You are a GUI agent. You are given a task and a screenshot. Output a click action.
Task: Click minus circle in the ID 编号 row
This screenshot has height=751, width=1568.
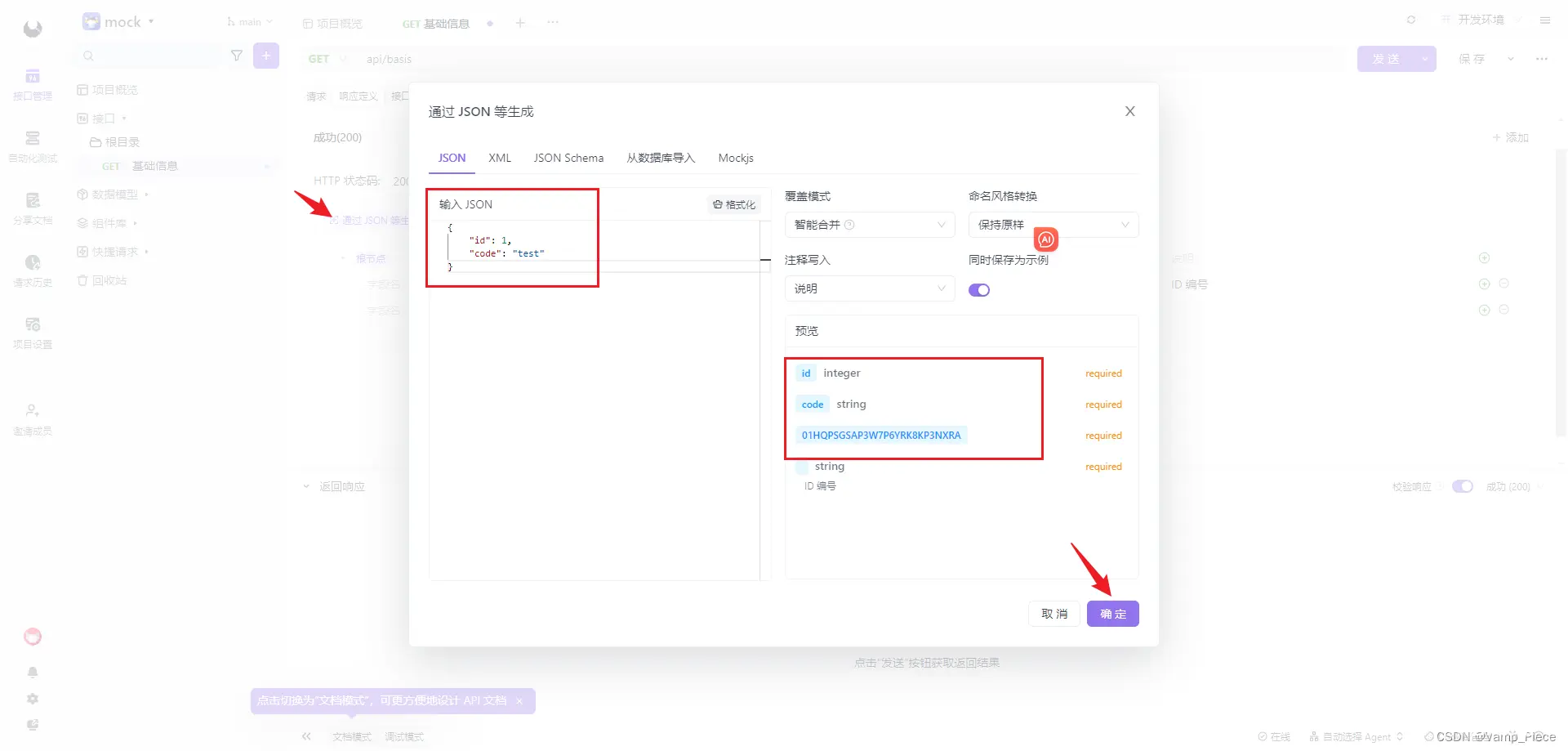click(1504, 284)
